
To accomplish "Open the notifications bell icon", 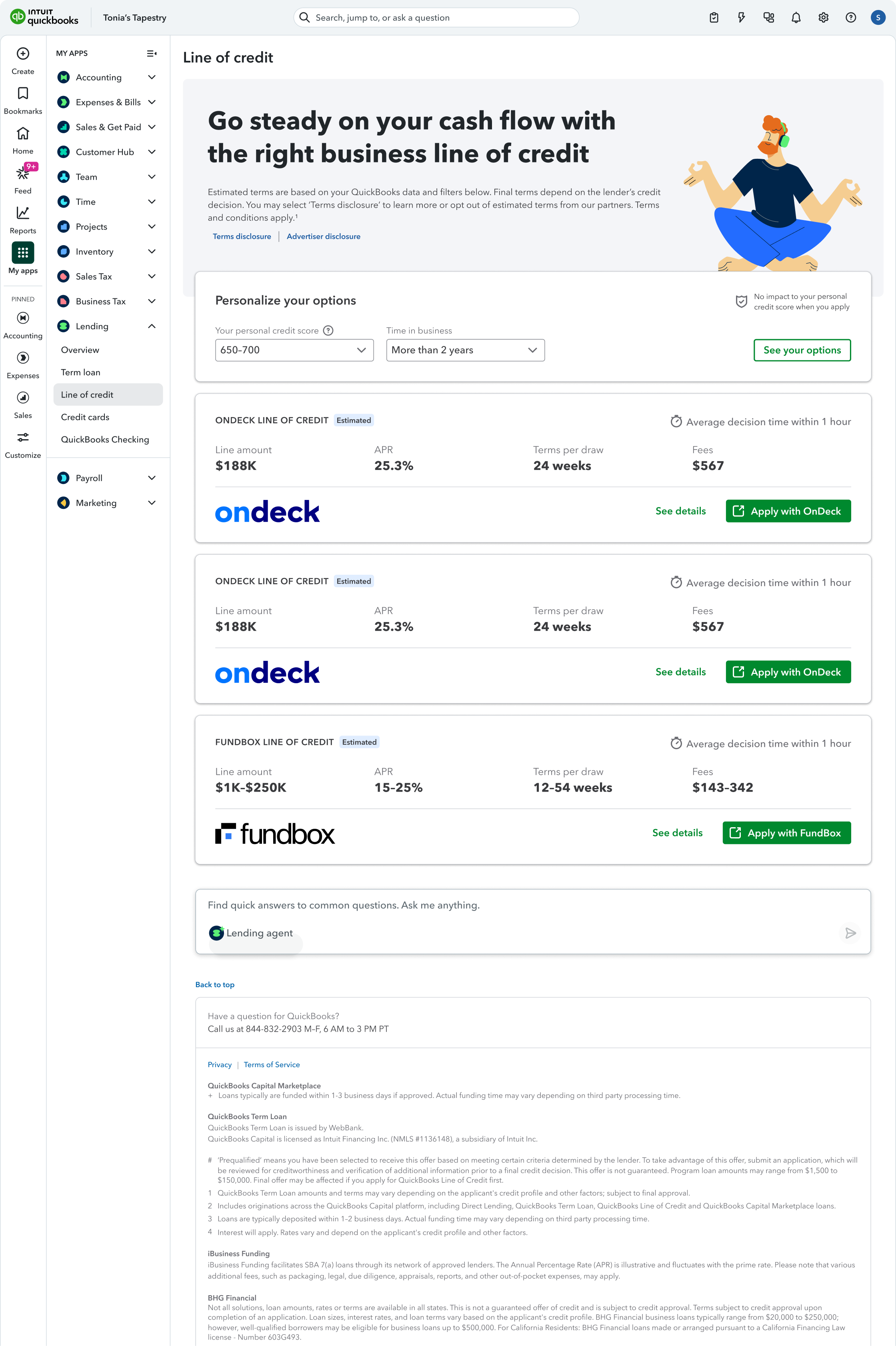I will click(796, 18).
